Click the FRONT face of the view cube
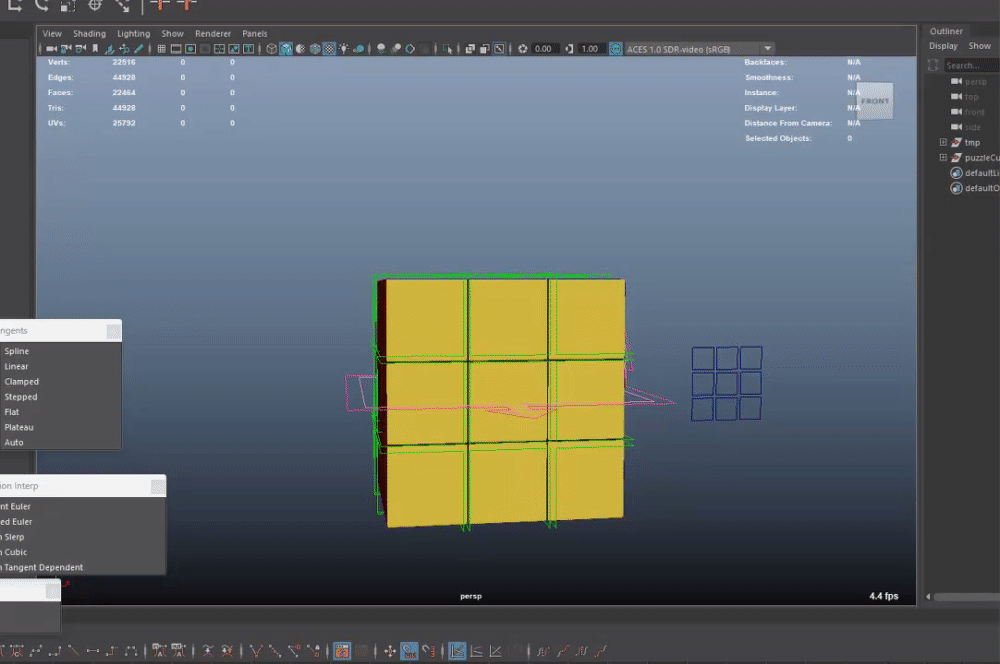Viewport: 1000px width, 664px height. pyautogui.click(x=874, y=101)
